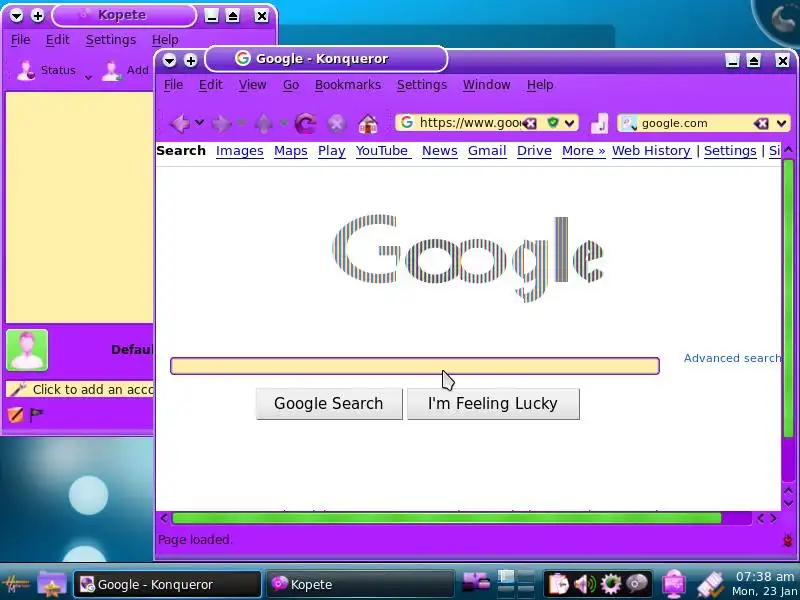Open Konqueror's Go menu
The height and width of the screenshot is (600, 800).
(x=291, y=85)
